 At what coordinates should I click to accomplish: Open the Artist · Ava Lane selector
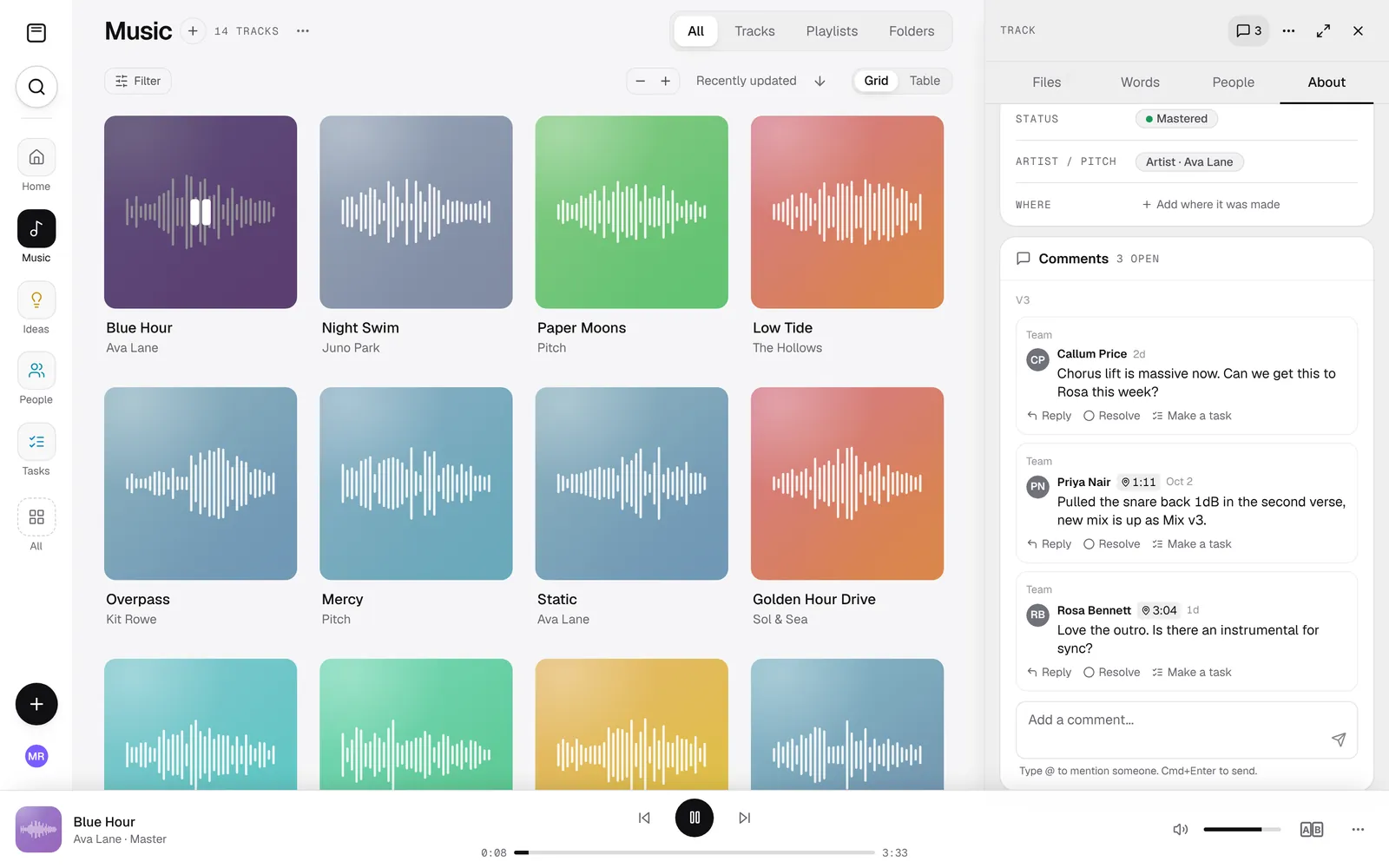[1189, 161]
